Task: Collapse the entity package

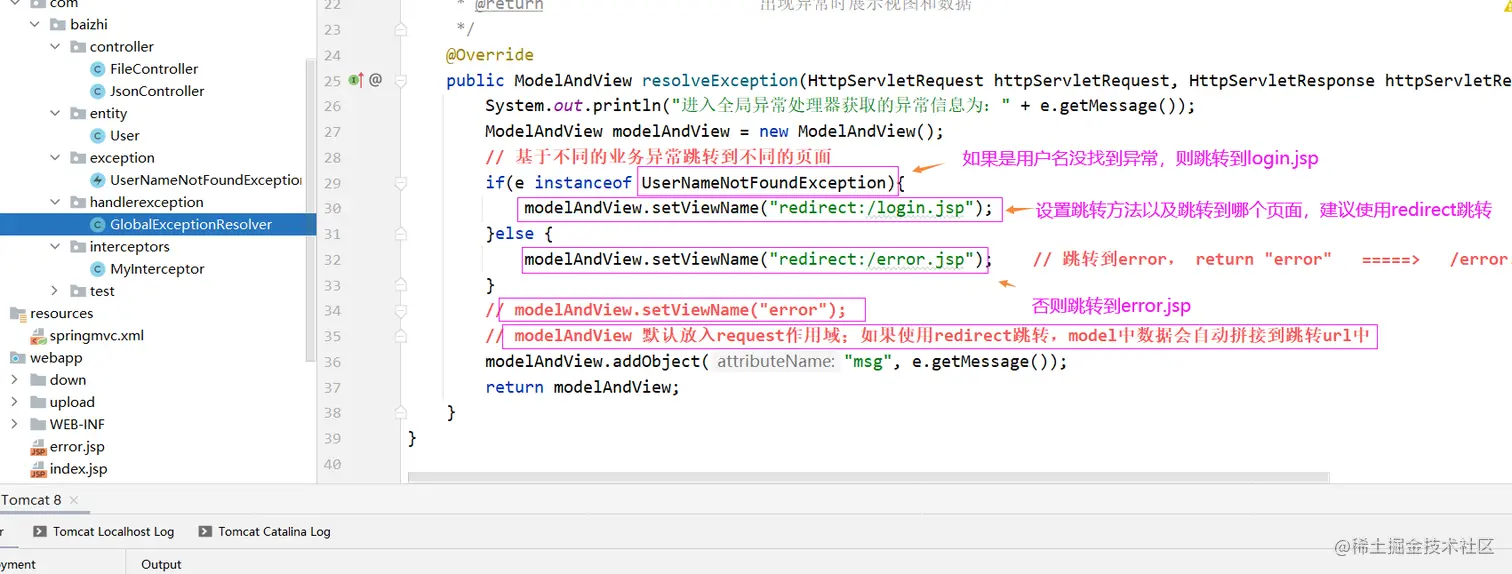Action: pos(55,114)
